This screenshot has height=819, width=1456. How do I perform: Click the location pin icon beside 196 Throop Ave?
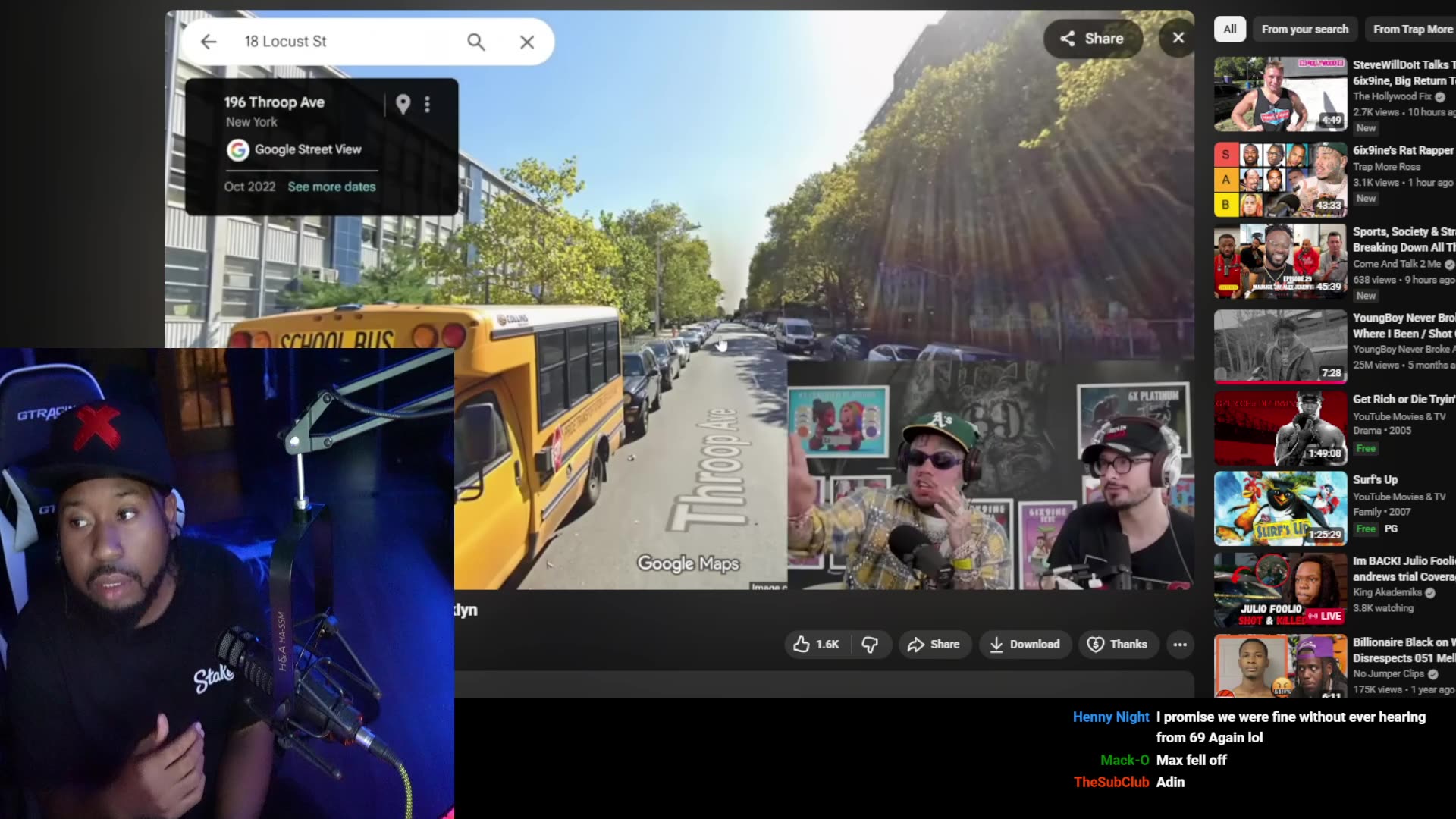click(x=403, y=104)
